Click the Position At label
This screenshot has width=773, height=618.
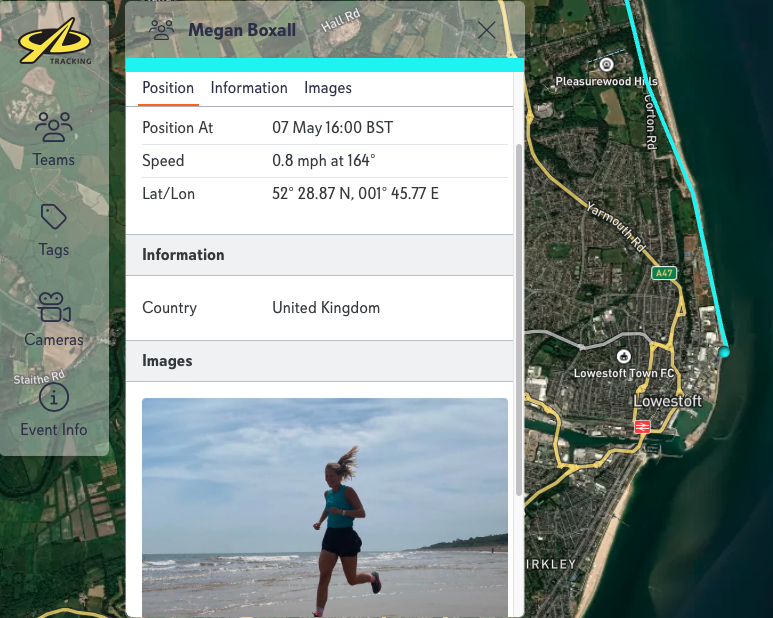[177, 128]
